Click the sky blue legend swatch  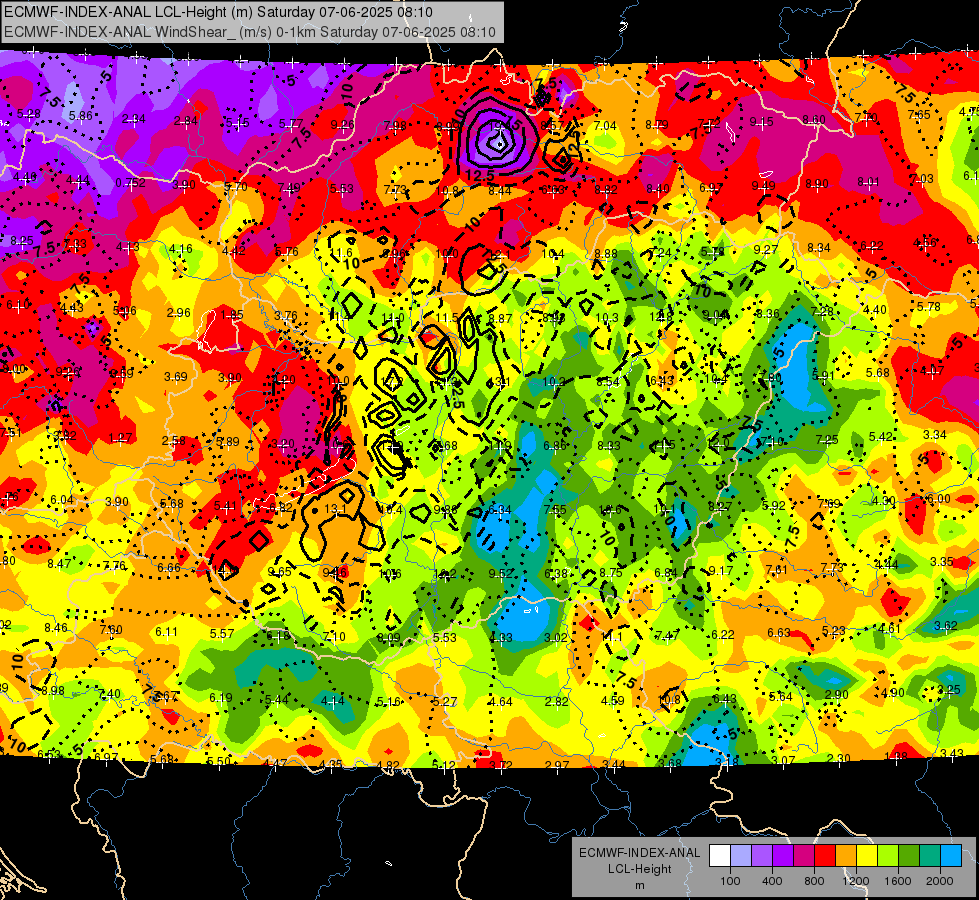point(952,856)
